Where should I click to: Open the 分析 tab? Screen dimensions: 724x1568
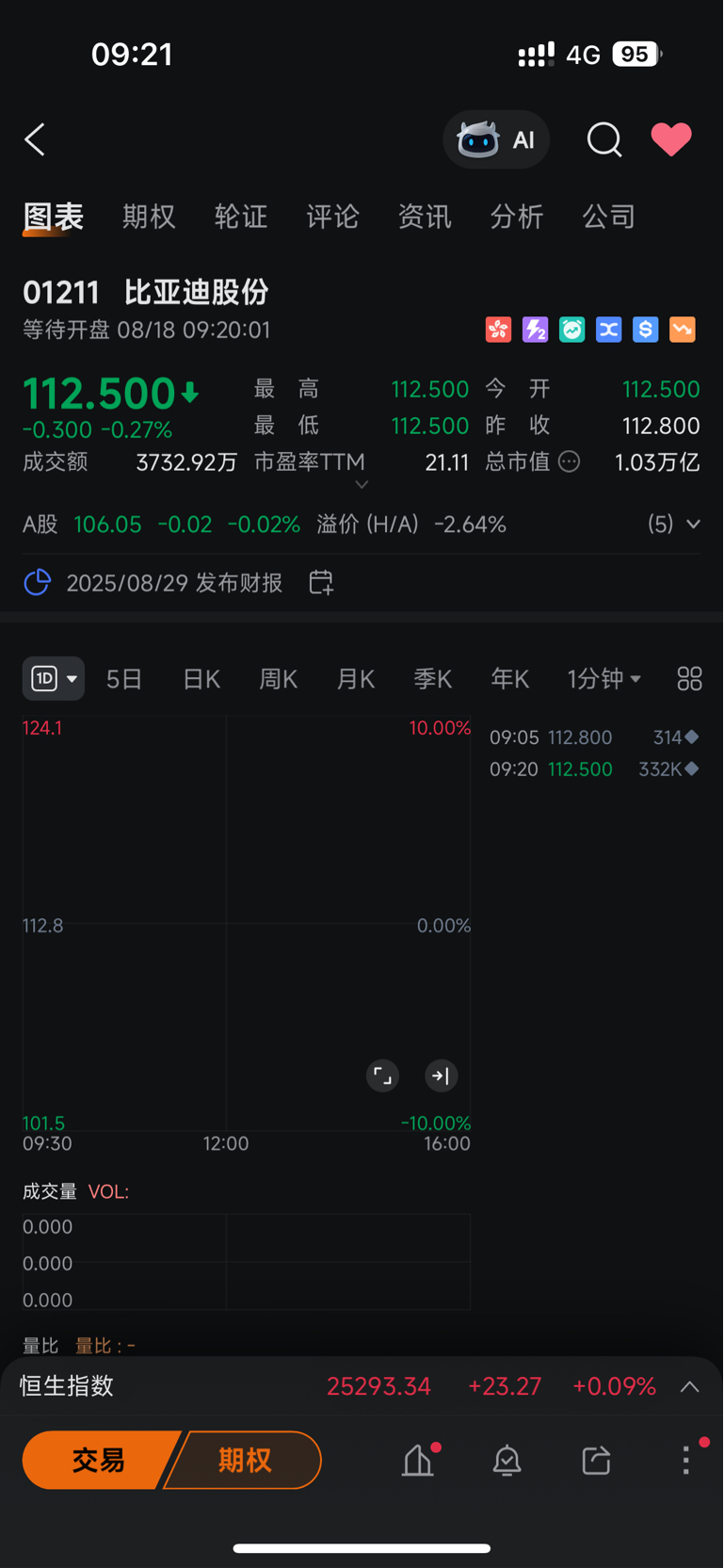(517, 217)
